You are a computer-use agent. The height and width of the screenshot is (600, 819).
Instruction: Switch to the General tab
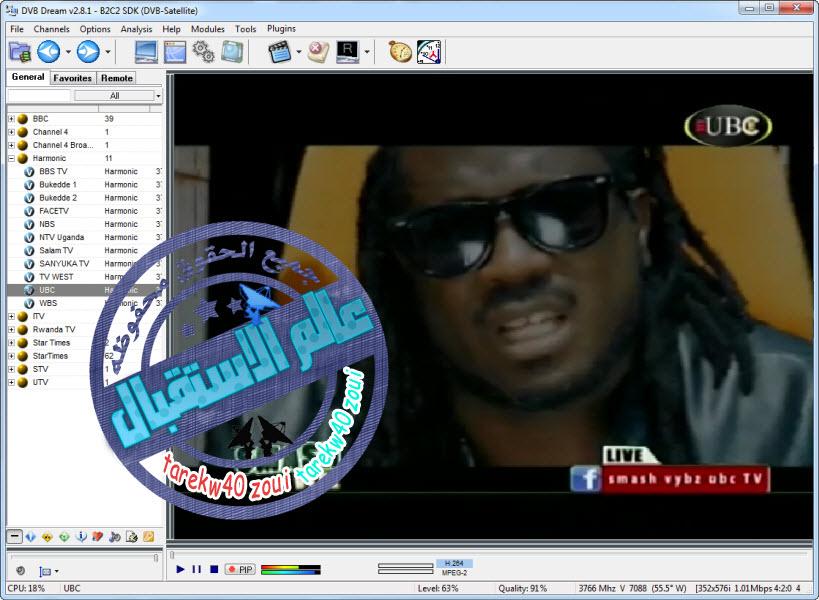tap(28, 77)
